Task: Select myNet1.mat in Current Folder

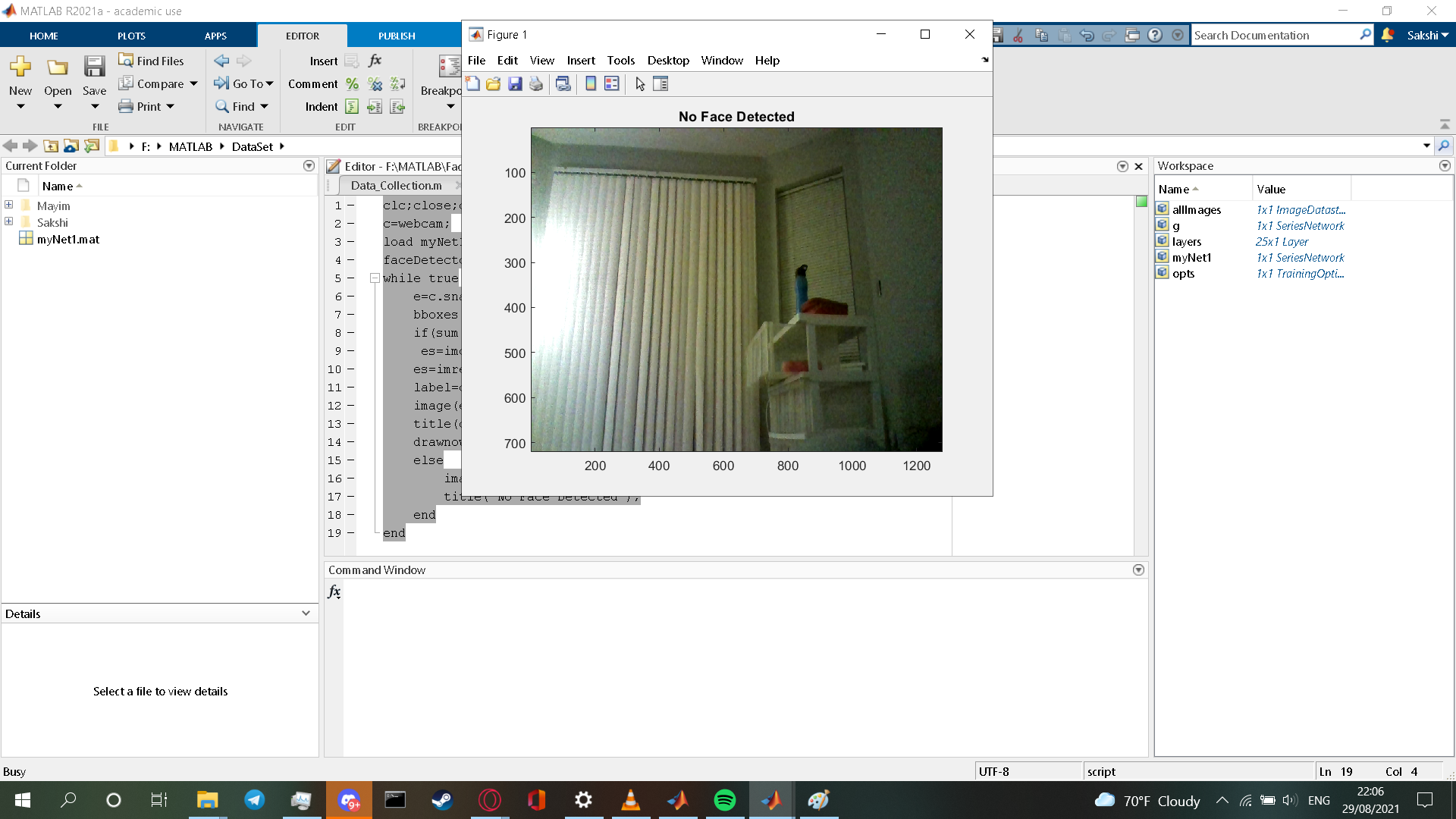Action: [x=68, y=239]
